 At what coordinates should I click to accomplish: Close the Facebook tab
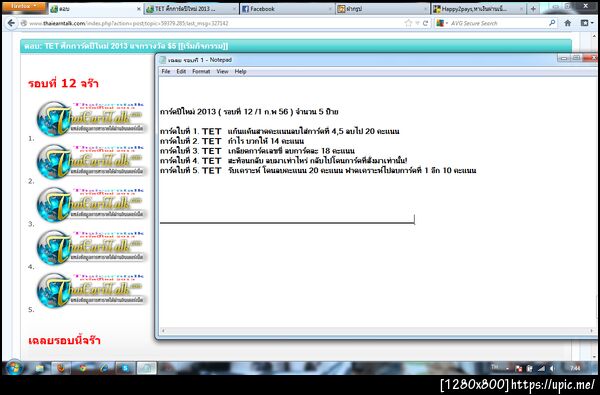pos(330,8)
